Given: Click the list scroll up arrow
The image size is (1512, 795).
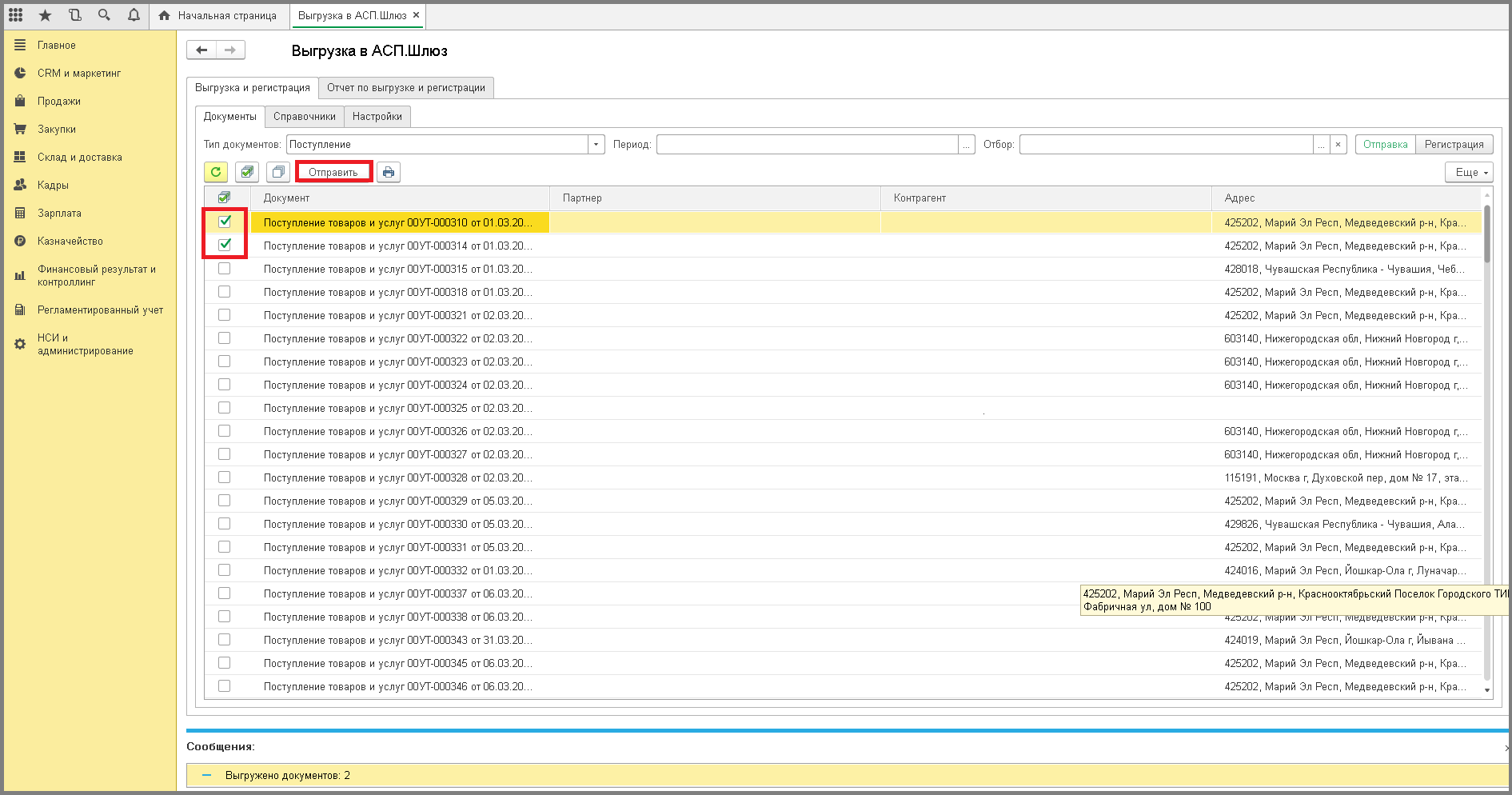Looking at the screenshot, I should [1487, 194].
